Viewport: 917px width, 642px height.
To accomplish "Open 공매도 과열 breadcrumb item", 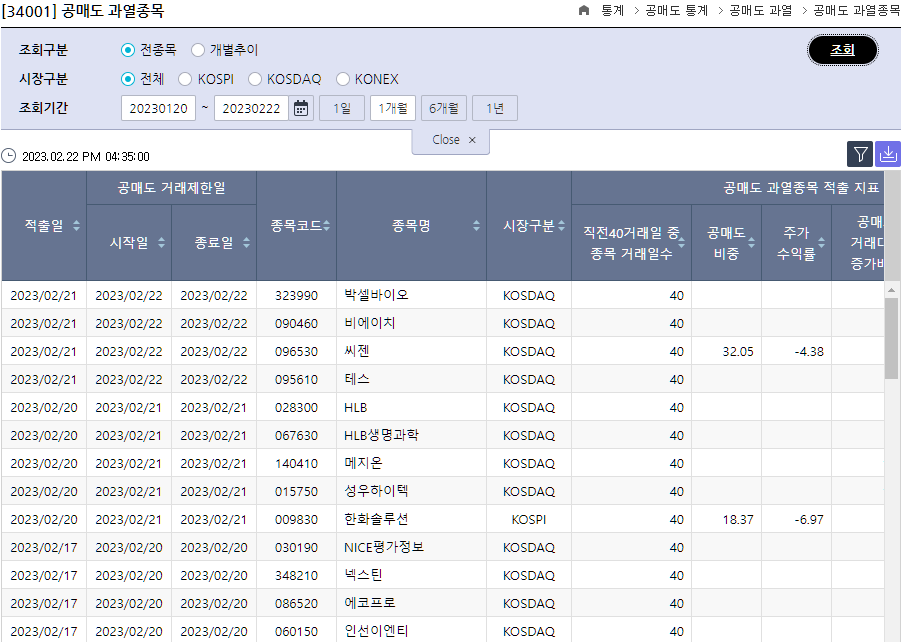I will click(760, 10).
